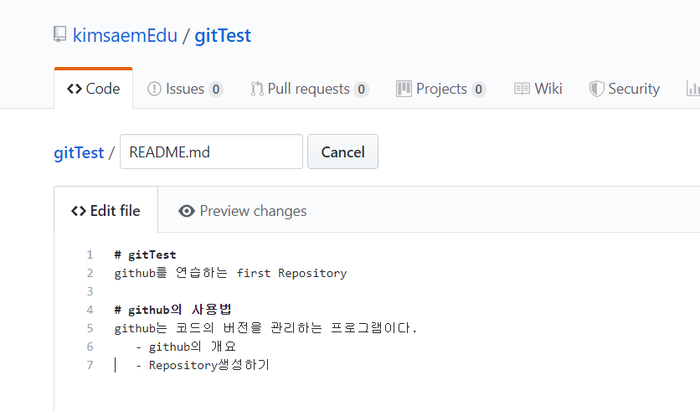This screenshot has width=700, height=411.
Task: Click the Security shield icon
Action: click(596, 89)
